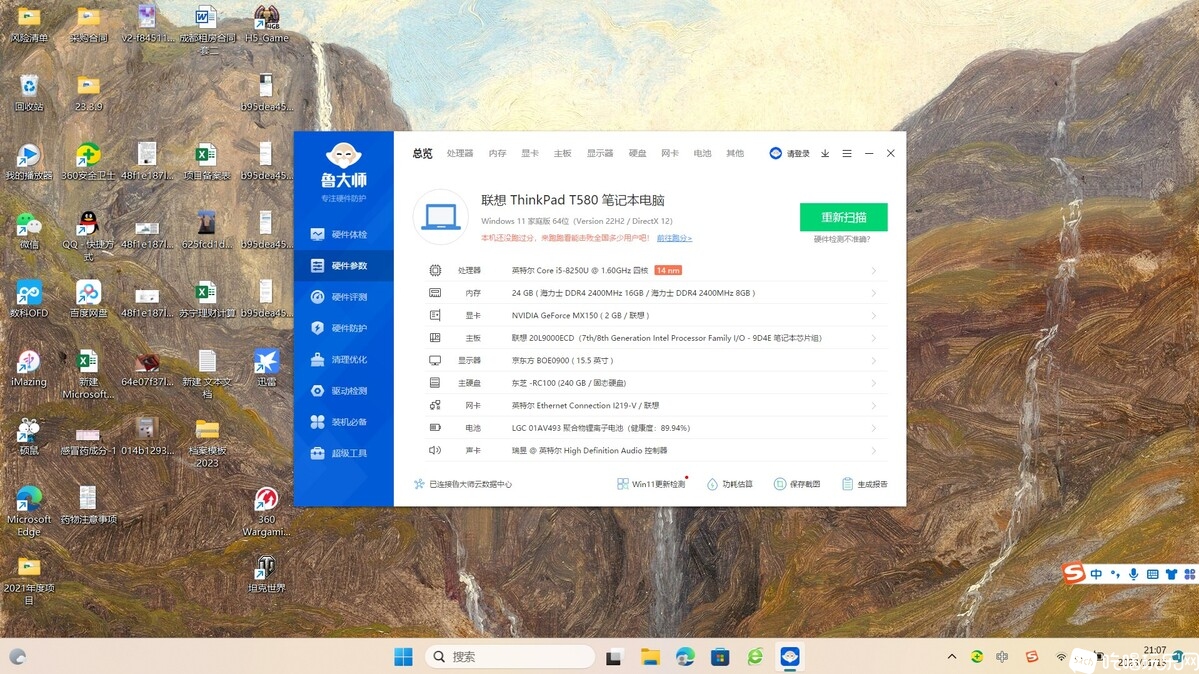
Task: Select 迅雷 desktop icon
Action: click(x=266, y=368)
